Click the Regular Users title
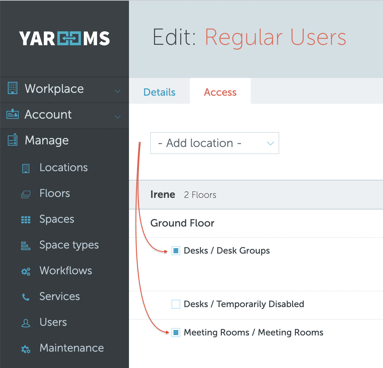Viewport: 383px width, 368px height. tap(275, 37)
